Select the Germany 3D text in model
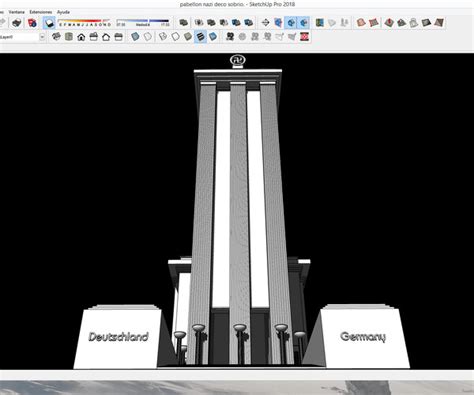474x395 pixels. click(363, 337)
